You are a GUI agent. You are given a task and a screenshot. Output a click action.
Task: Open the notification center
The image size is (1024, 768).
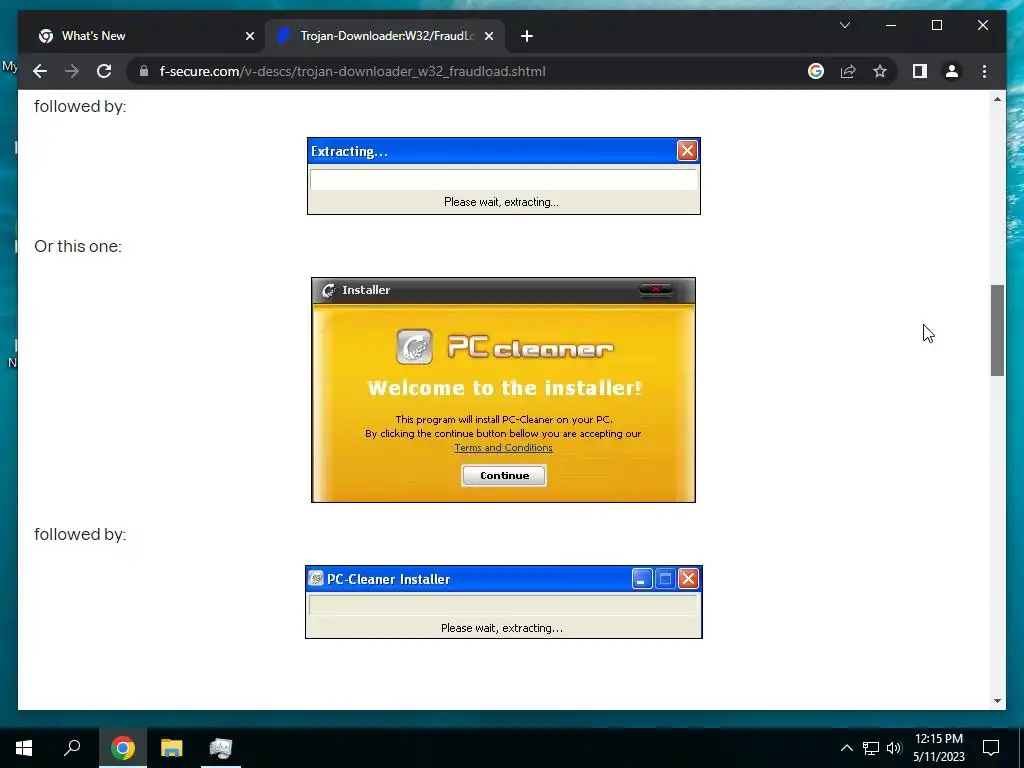tap(991, 748)
